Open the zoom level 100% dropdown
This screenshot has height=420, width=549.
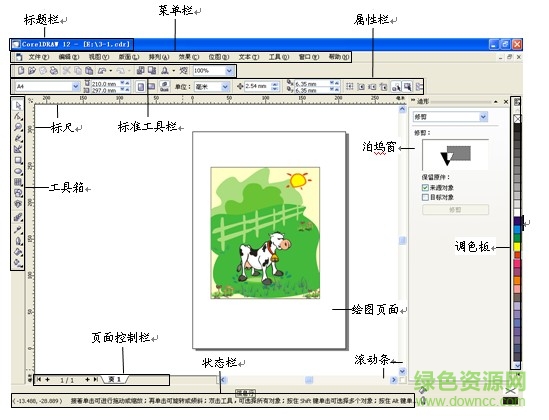click(229, 71)
